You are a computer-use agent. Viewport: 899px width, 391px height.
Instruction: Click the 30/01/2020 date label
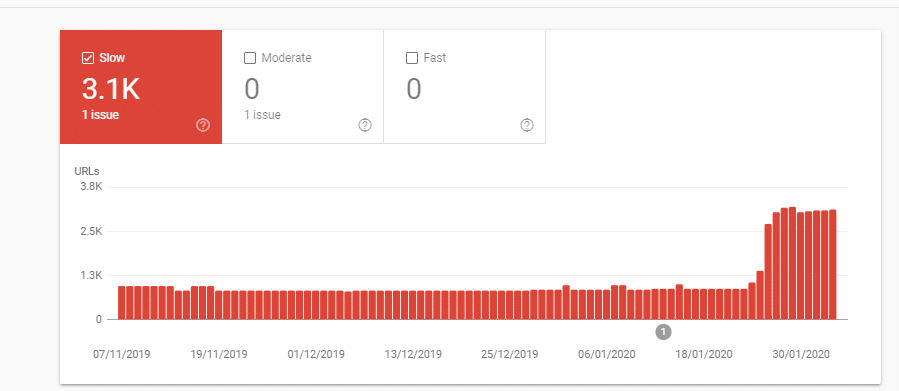click(x=800, y=354)
